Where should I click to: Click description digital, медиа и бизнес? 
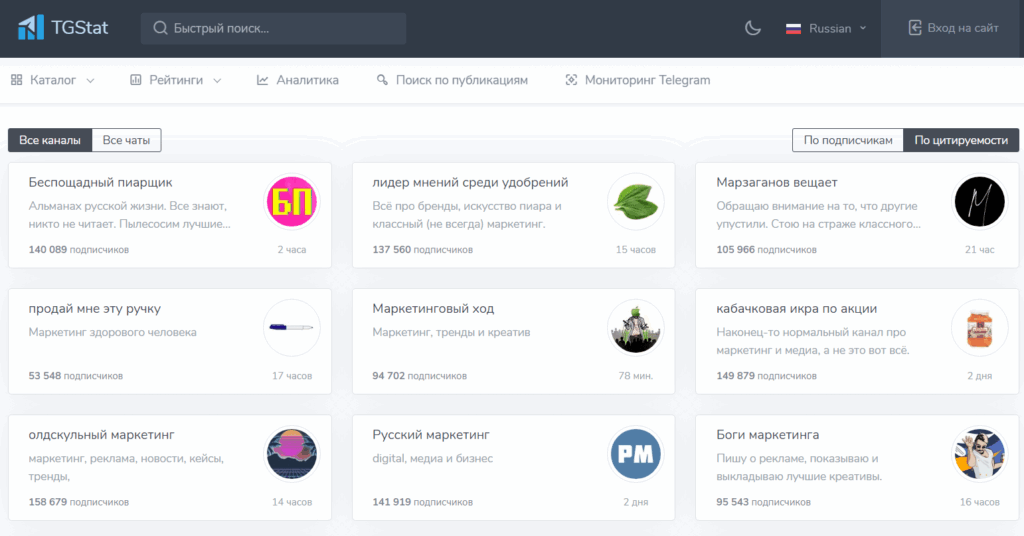[432, 458]
